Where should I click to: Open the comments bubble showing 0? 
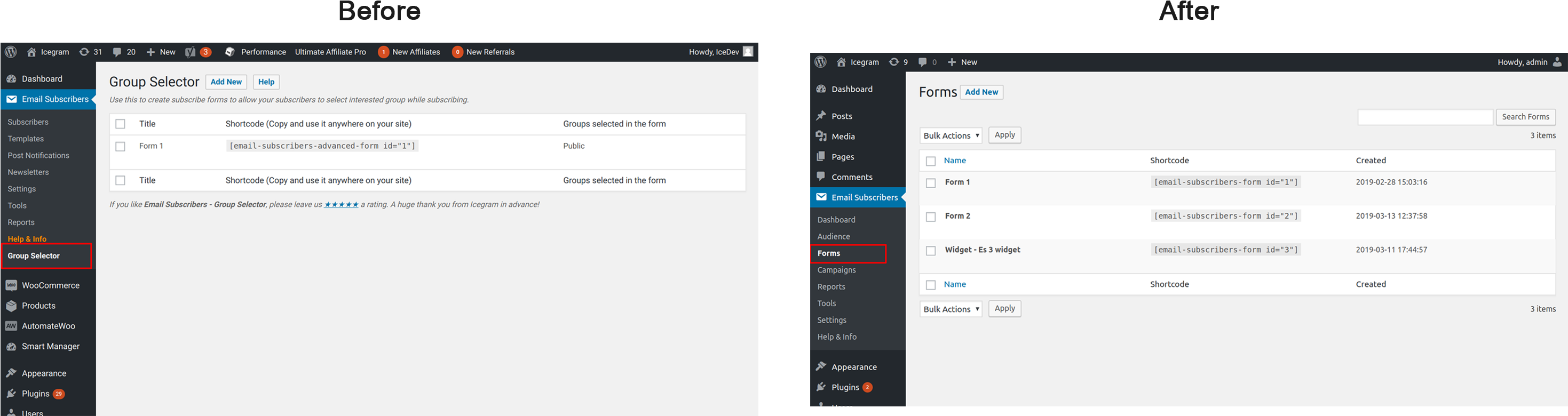coord(923,62)
